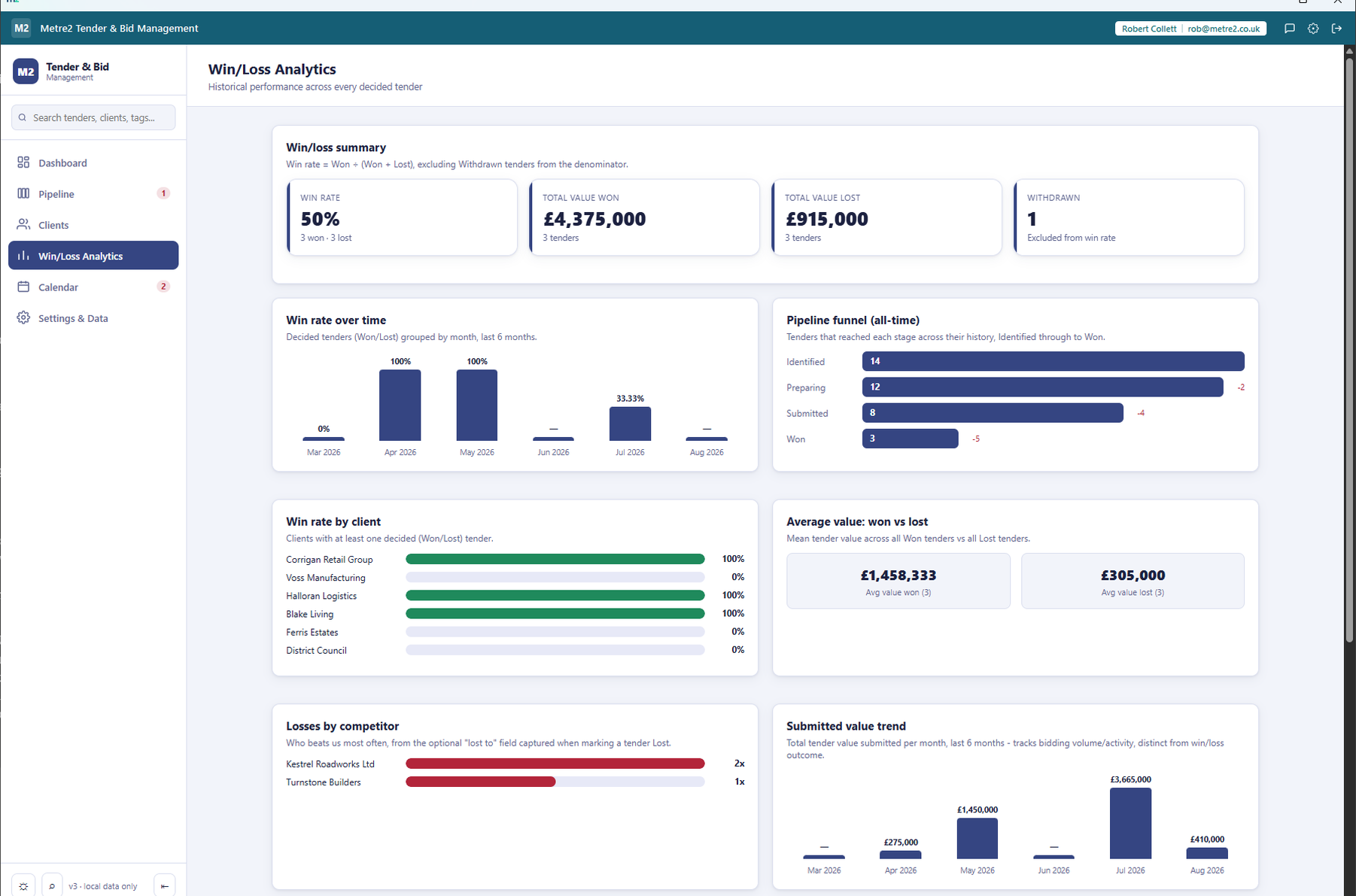Image resolution: width=1356 pixels, height=896 pixels.
Task: Focus the Search tenders, clients, tags field
Action: click(93, 117)
